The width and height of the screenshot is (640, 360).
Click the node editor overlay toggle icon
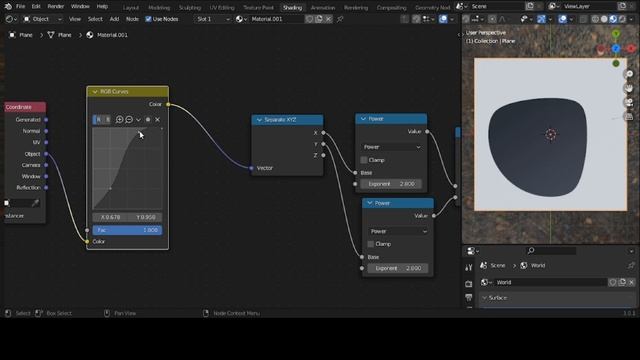tap(443, 19)
